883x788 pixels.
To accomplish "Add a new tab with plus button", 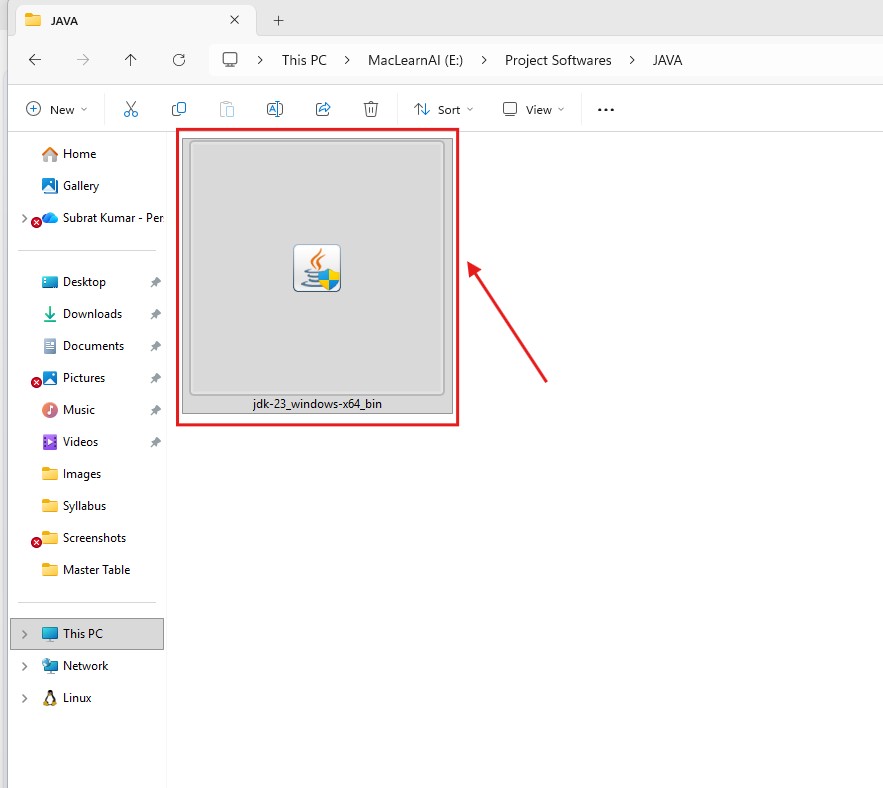I will tap(279, 20).
